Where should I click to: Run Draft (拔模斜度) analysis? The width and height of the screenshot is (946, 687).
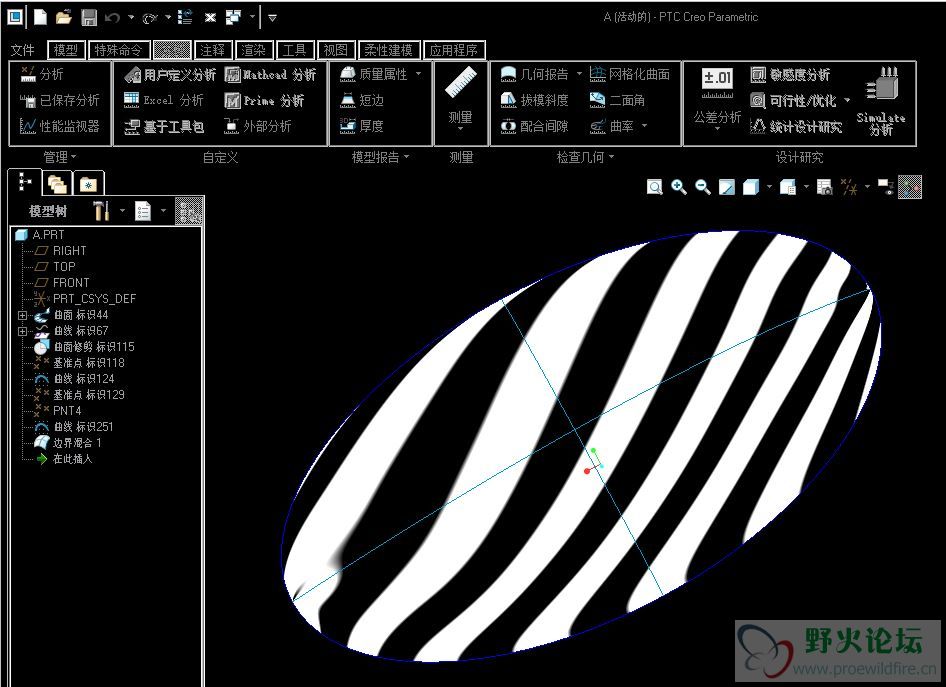(535, 100)
